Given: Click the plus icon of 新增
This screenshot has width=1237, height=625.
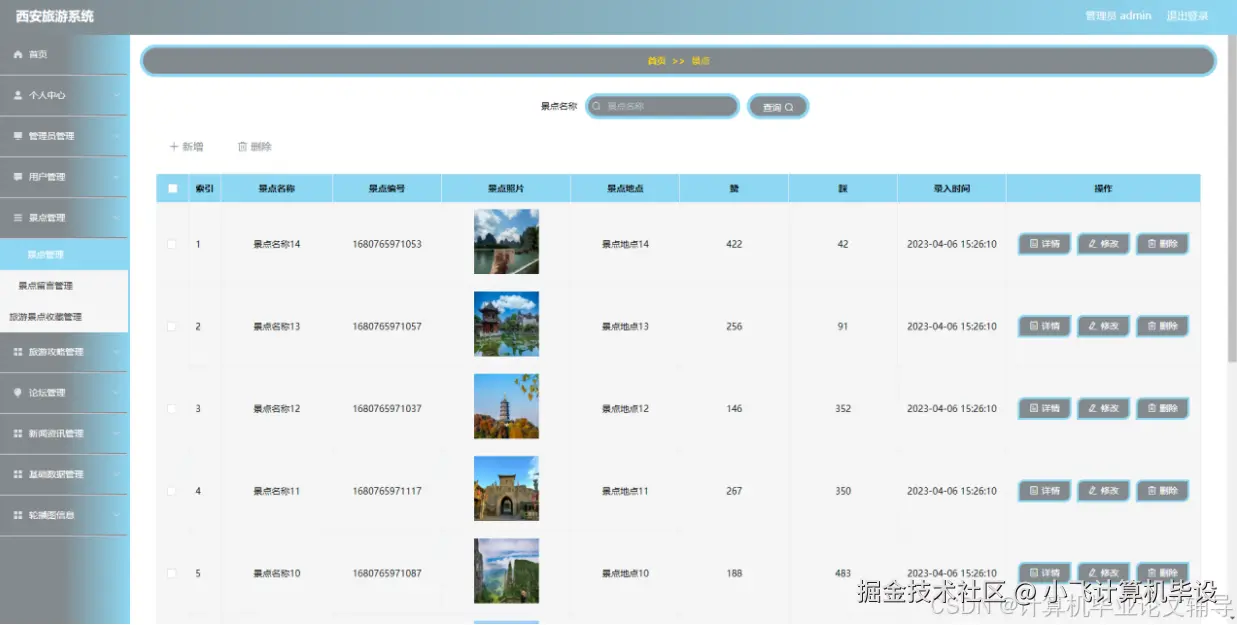Looking at the screenshot, I should (x=174, y=146).
